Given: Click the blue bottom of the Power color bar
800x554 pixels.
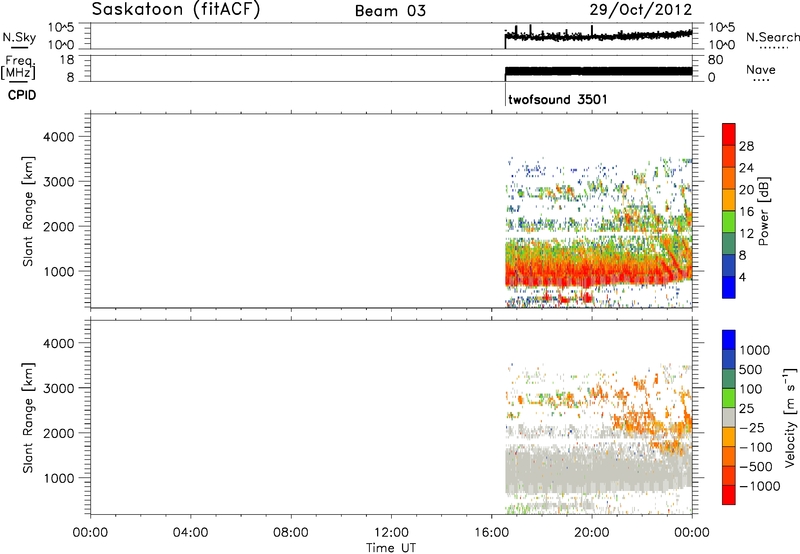Looking at the screenshot, I should click(x=729, y=287).
